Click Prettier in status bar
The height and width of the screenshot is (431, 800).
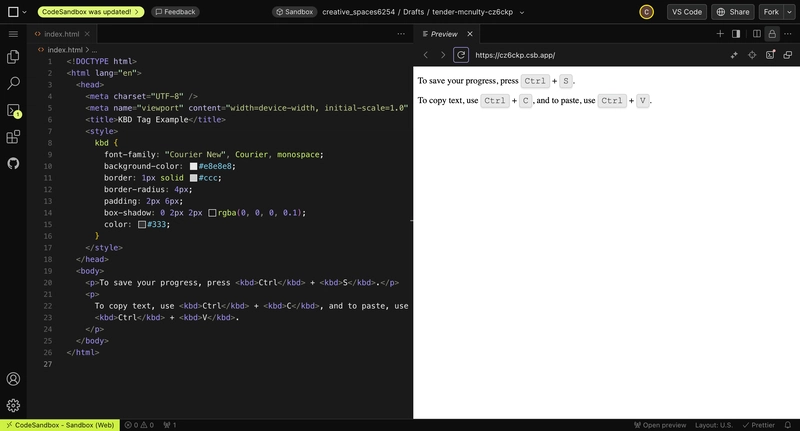click(758, 425)
